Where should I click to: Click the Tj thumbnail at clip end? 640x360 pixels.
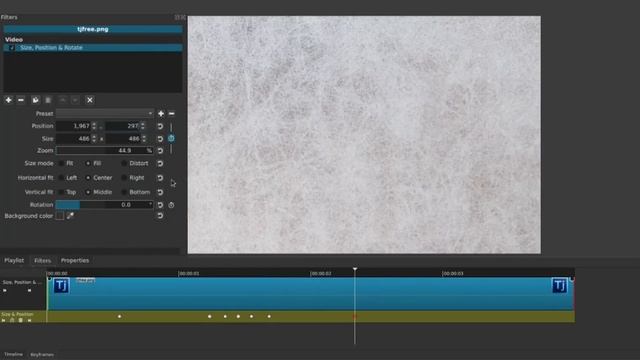[560, 285]
